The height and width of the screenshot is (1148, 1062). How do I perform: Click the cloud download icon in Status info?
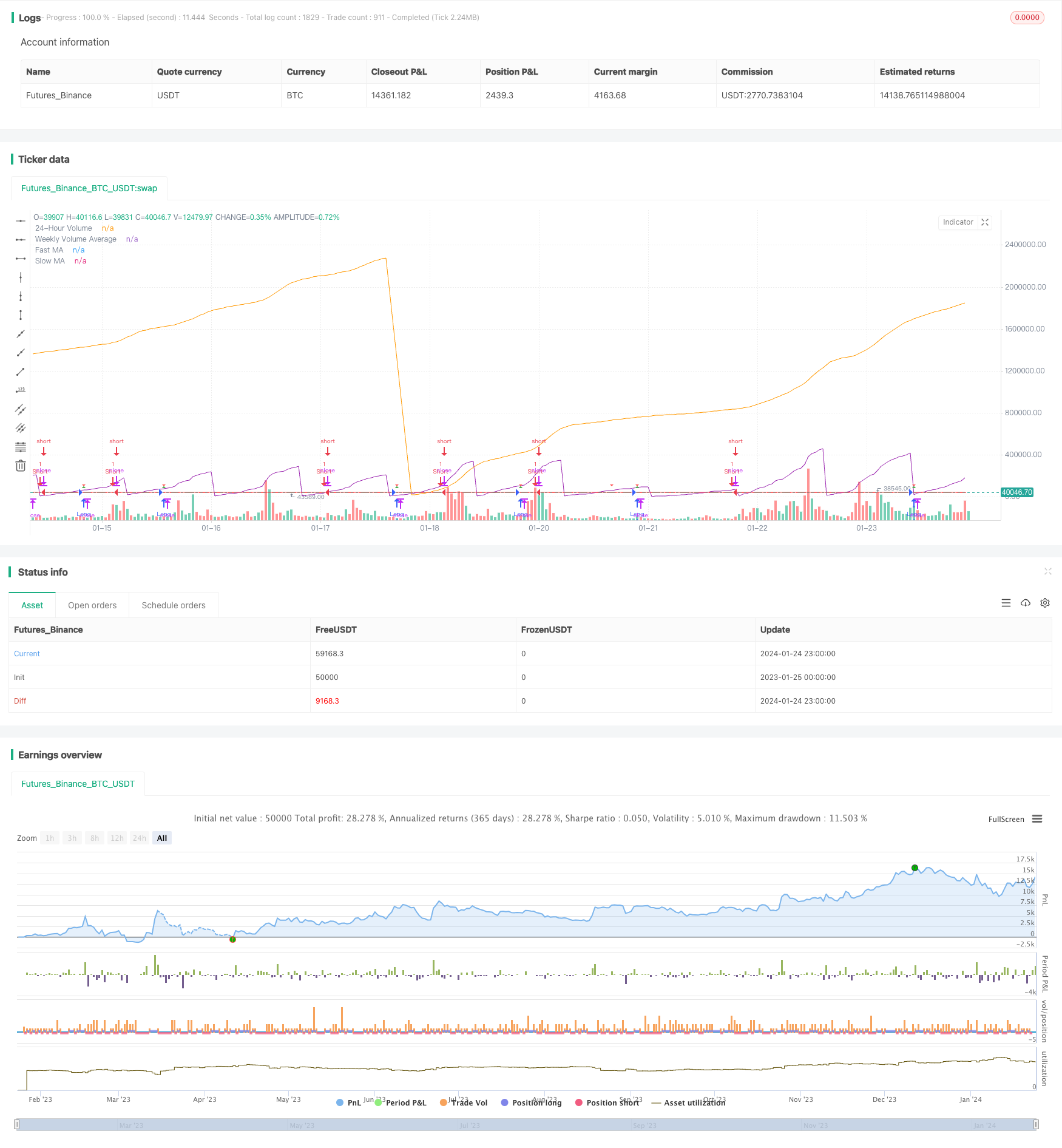point(1026,603)
